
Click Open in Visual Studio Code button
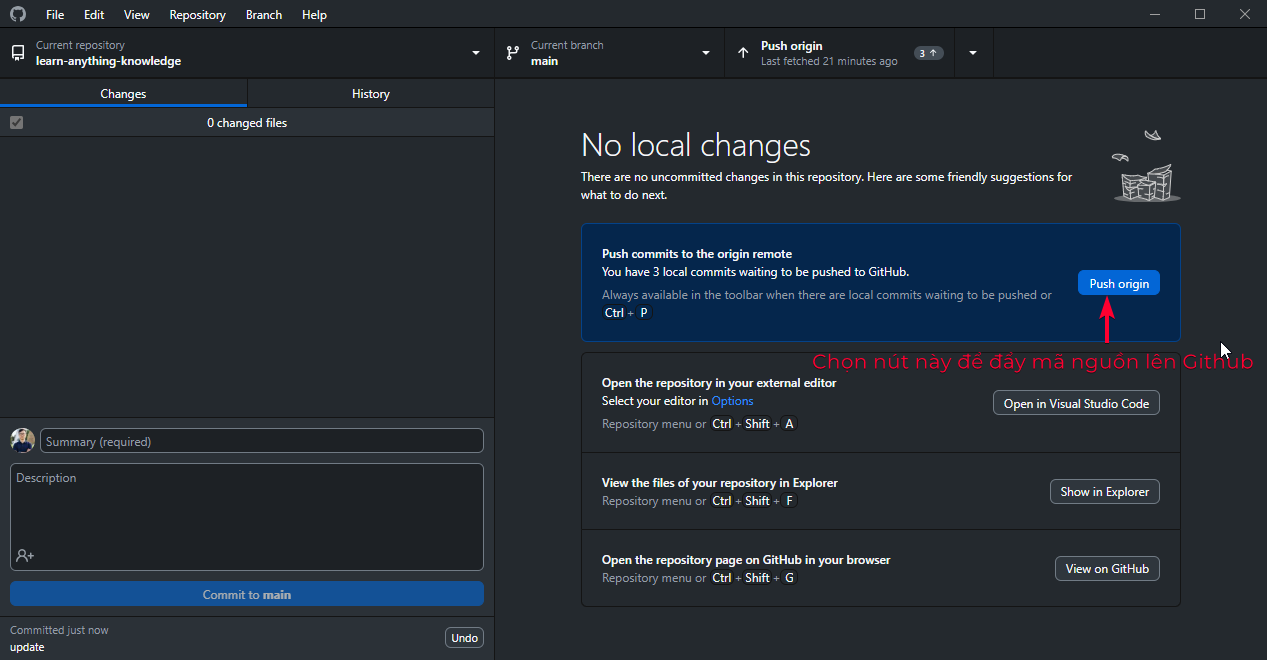[1076, 403]
